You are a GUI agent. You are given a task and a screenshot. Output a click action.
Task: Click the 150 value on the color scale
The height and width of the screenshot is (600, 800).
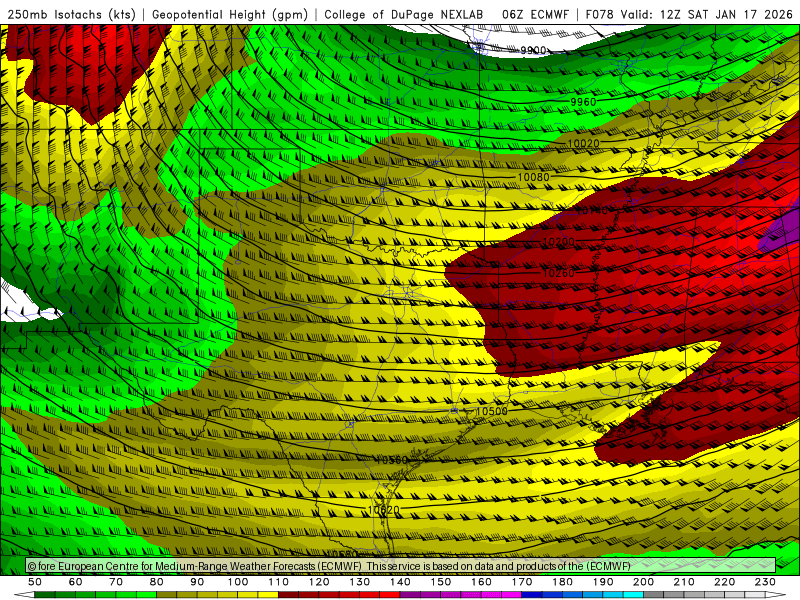[x=441, y=582]
